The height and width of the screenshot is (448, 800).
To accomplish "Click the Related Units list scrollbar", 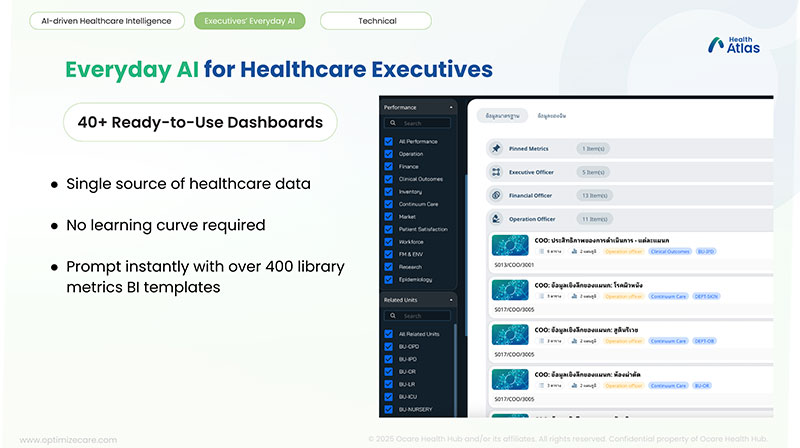I will tap(455, 370).
